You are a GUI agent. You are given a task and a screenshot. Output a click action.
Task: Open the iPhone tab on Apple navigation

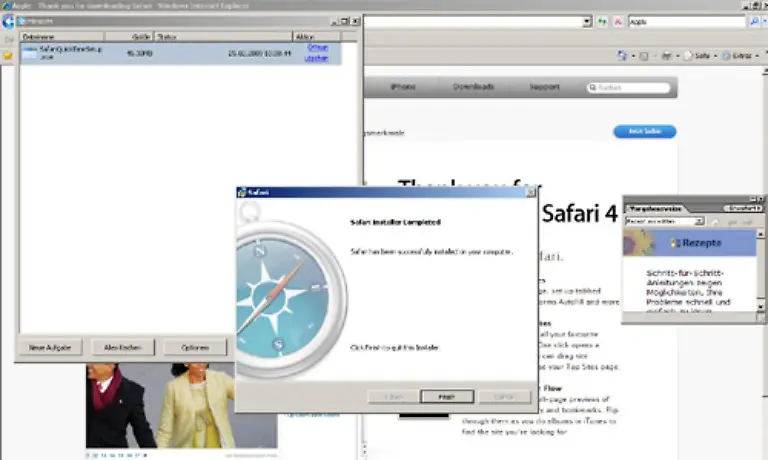click(x=403, y=87)
